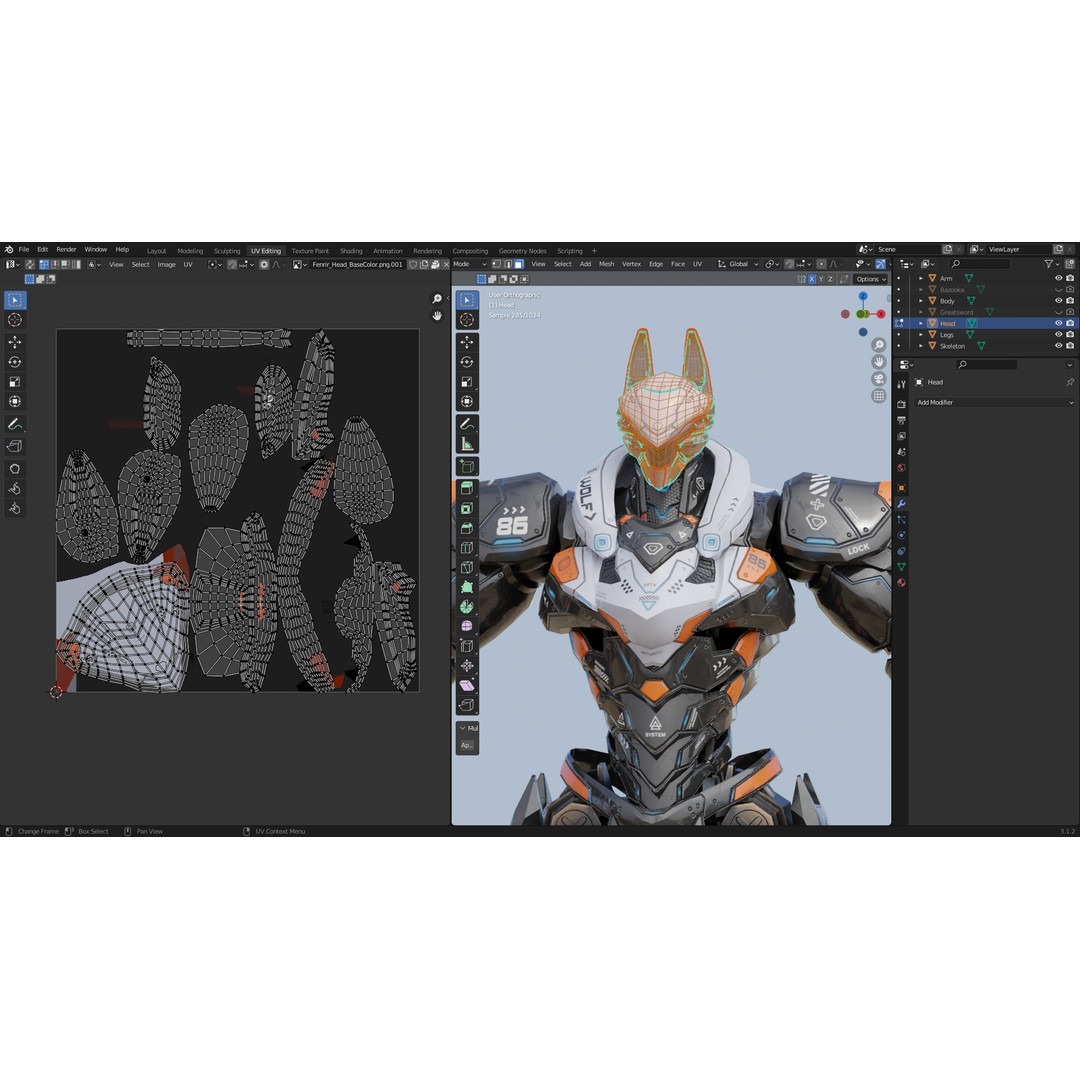Click the Image menu in UV editor
The width and height of the screenshot is (1080, 1080).
pyautogui.click(x=166, y=264)
